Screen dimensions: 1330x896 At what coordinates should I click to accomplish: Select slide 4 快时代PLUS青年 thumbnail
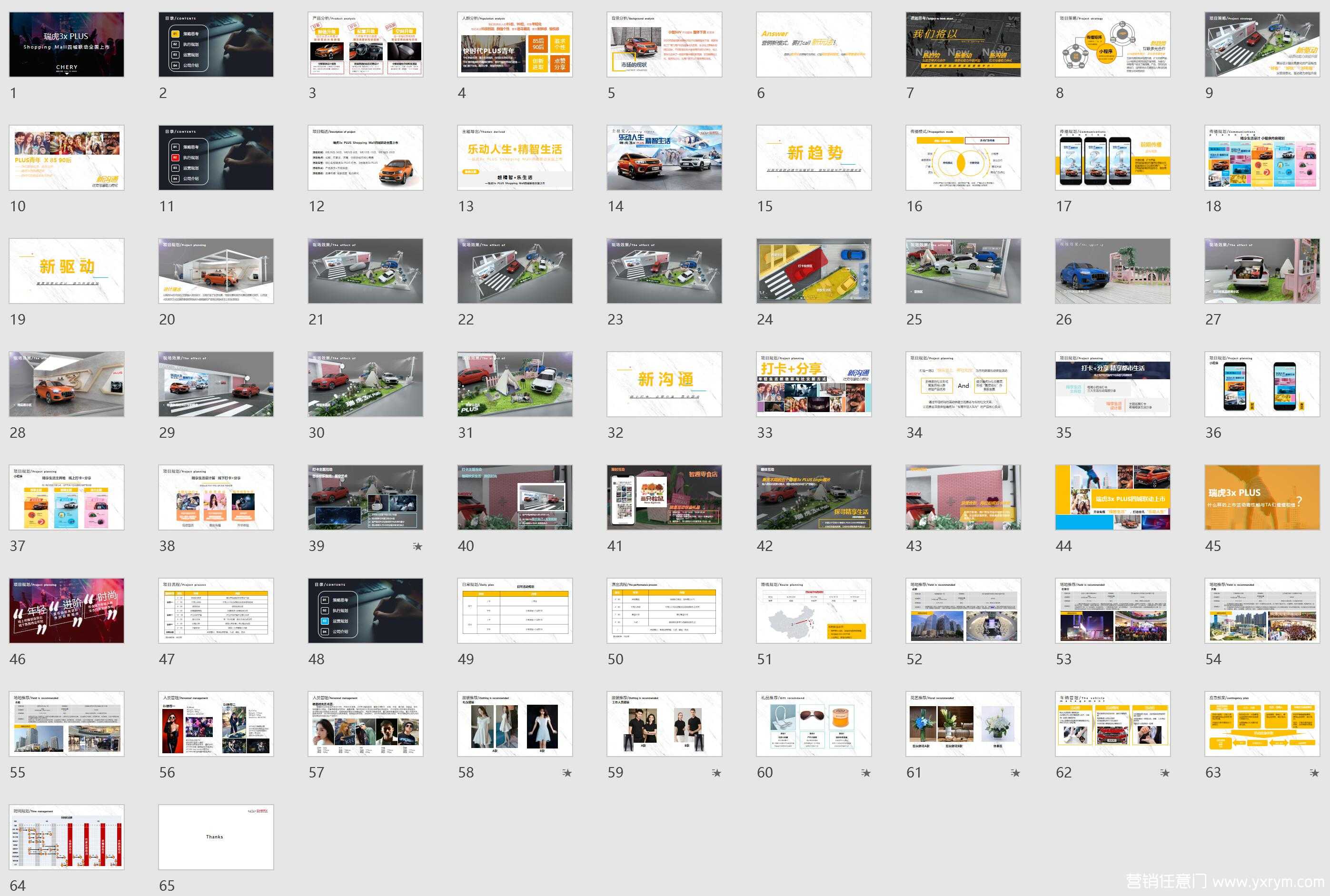click(515, 45)
